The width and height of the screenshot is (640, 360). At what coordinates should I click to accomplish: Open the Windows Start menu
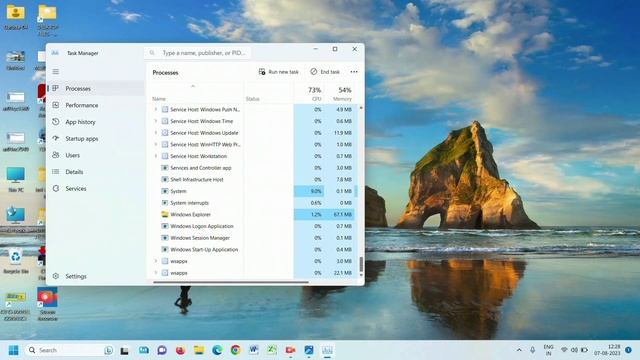13,350
